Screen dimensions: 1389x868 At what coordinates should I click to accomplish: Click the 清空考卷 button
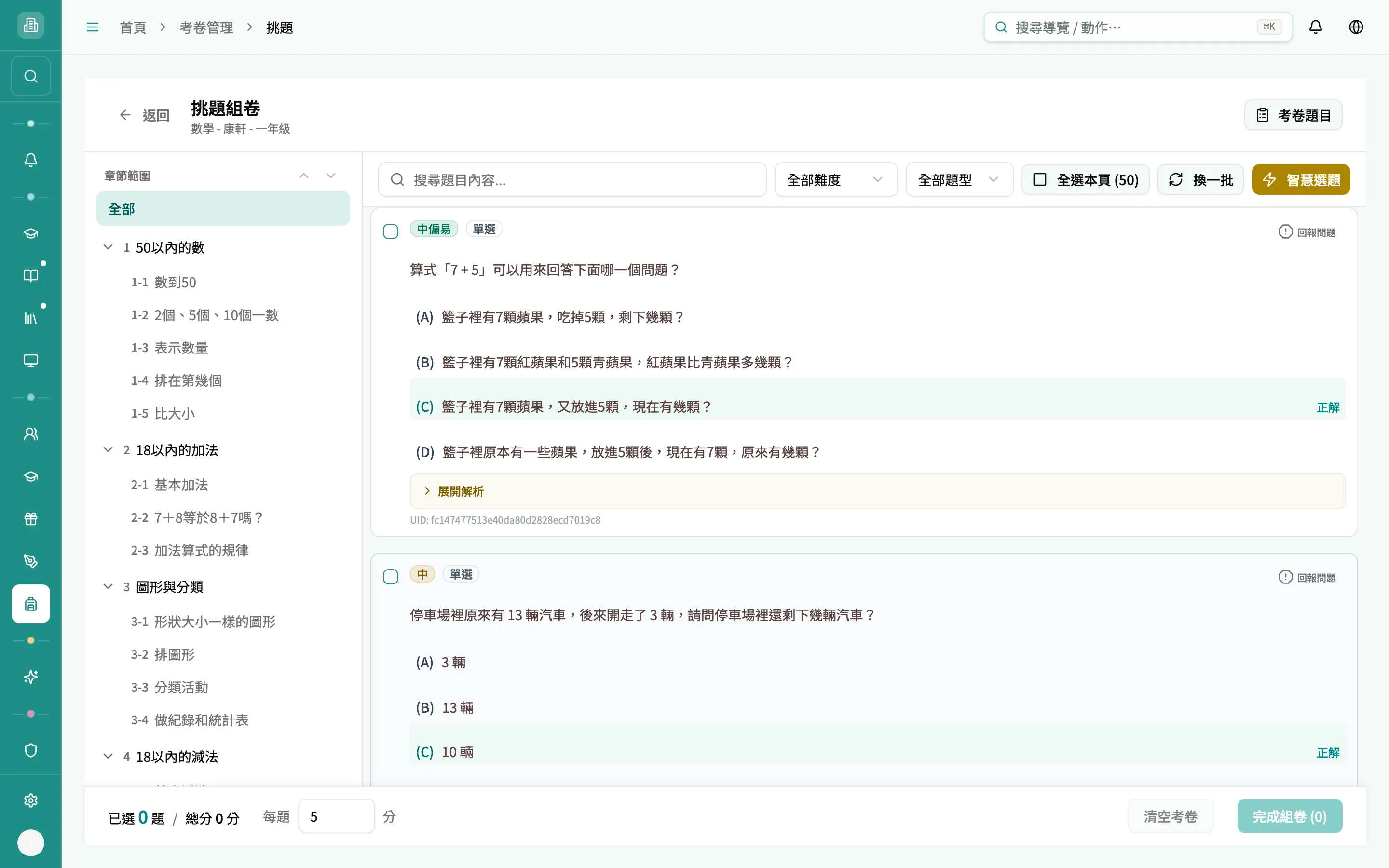(1171, 816)
